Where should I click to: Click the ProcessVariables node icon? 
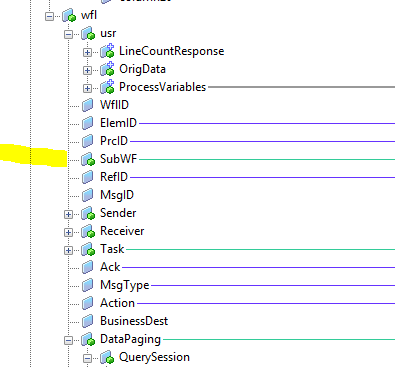point(107,87)
